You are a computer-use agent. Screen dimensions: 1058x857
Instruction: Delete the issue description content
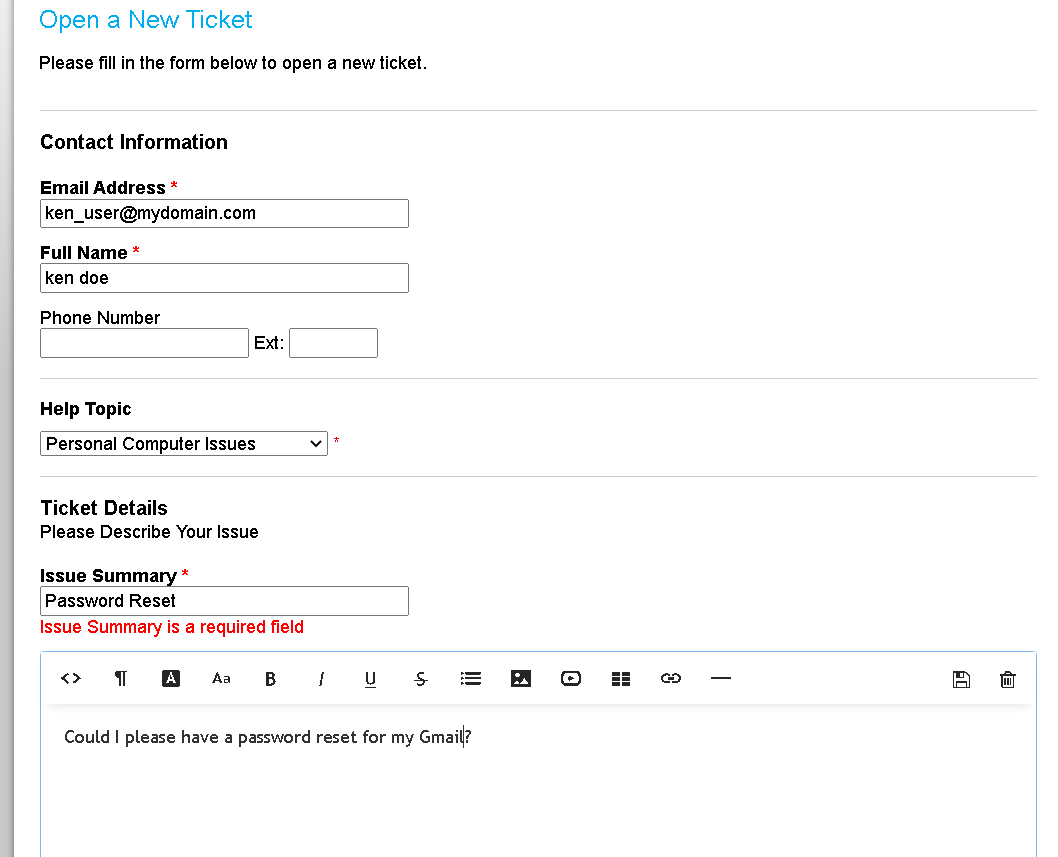(1007, 679)
